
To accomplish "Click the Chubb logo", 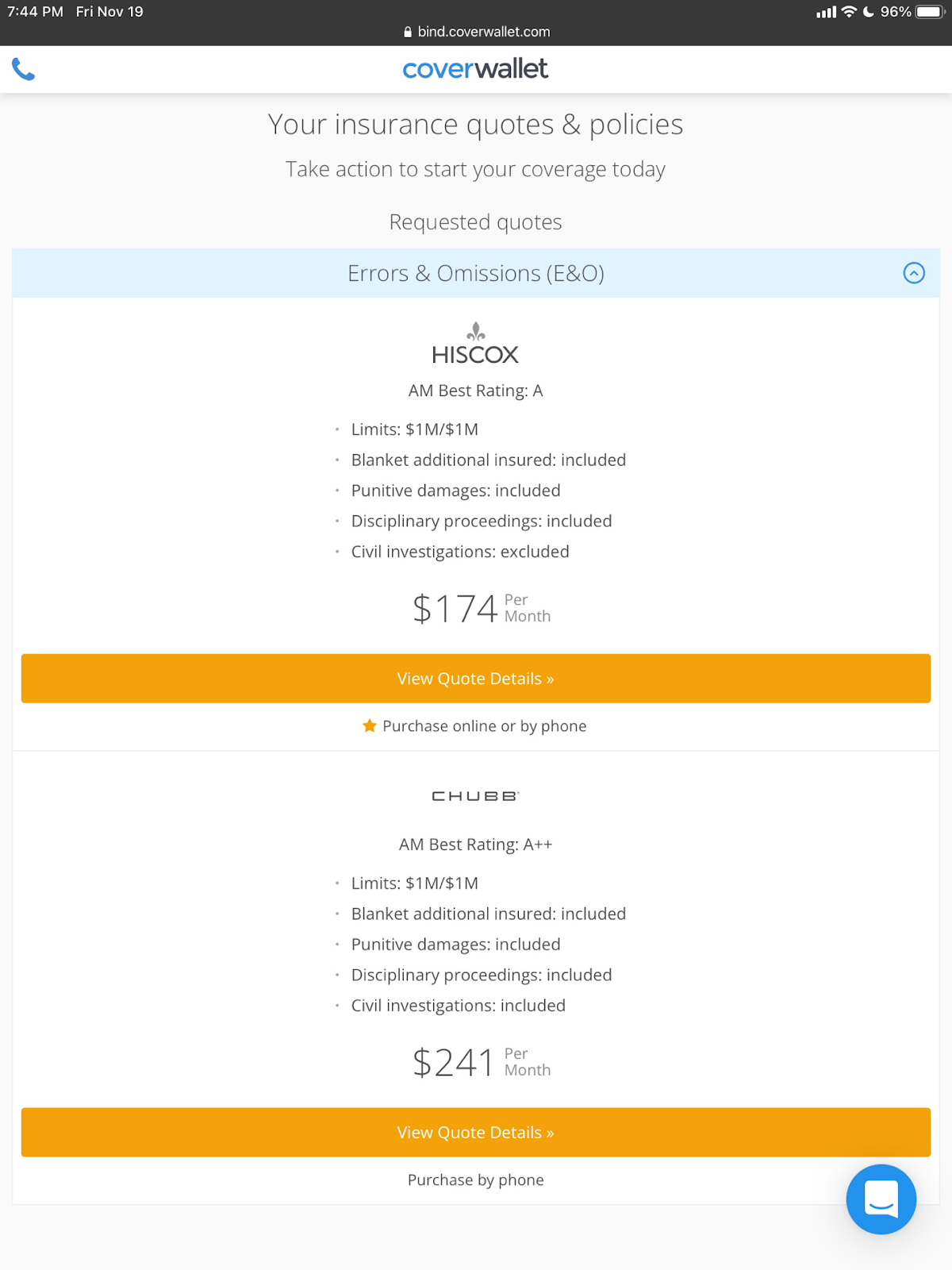I will tap(475, 796).
